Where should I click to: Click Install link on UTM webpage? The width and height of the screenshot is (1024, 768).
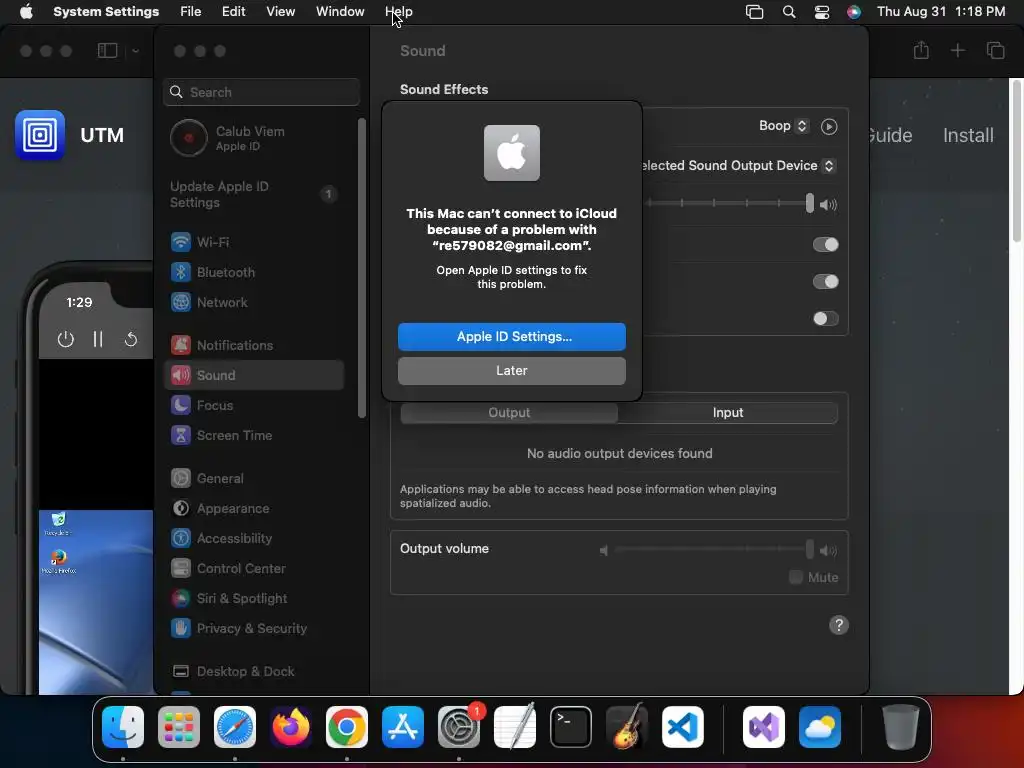tap(968, 135)
